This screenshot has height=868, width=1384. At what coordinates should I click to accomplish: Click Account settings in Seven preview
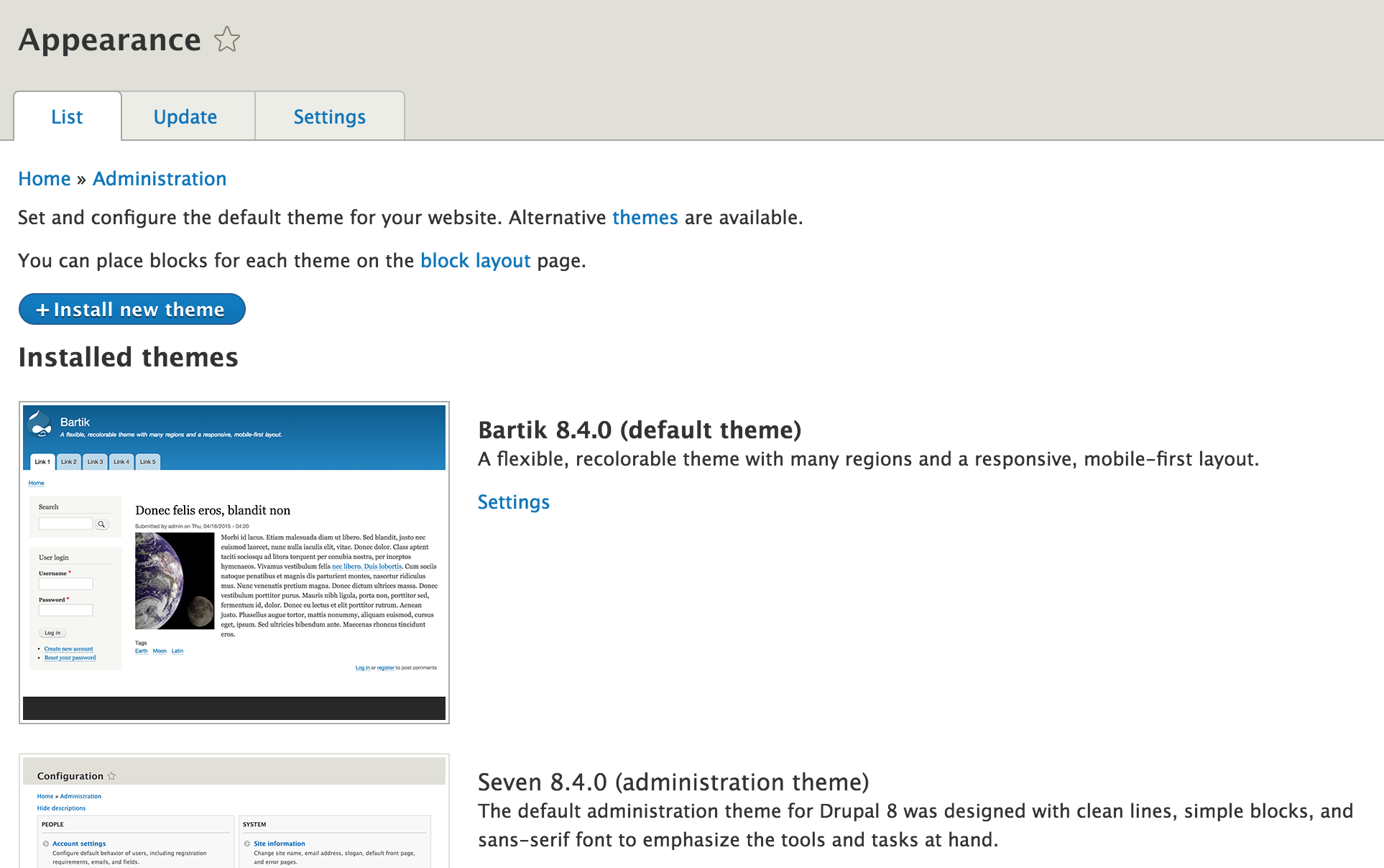(x=79, y=844)
